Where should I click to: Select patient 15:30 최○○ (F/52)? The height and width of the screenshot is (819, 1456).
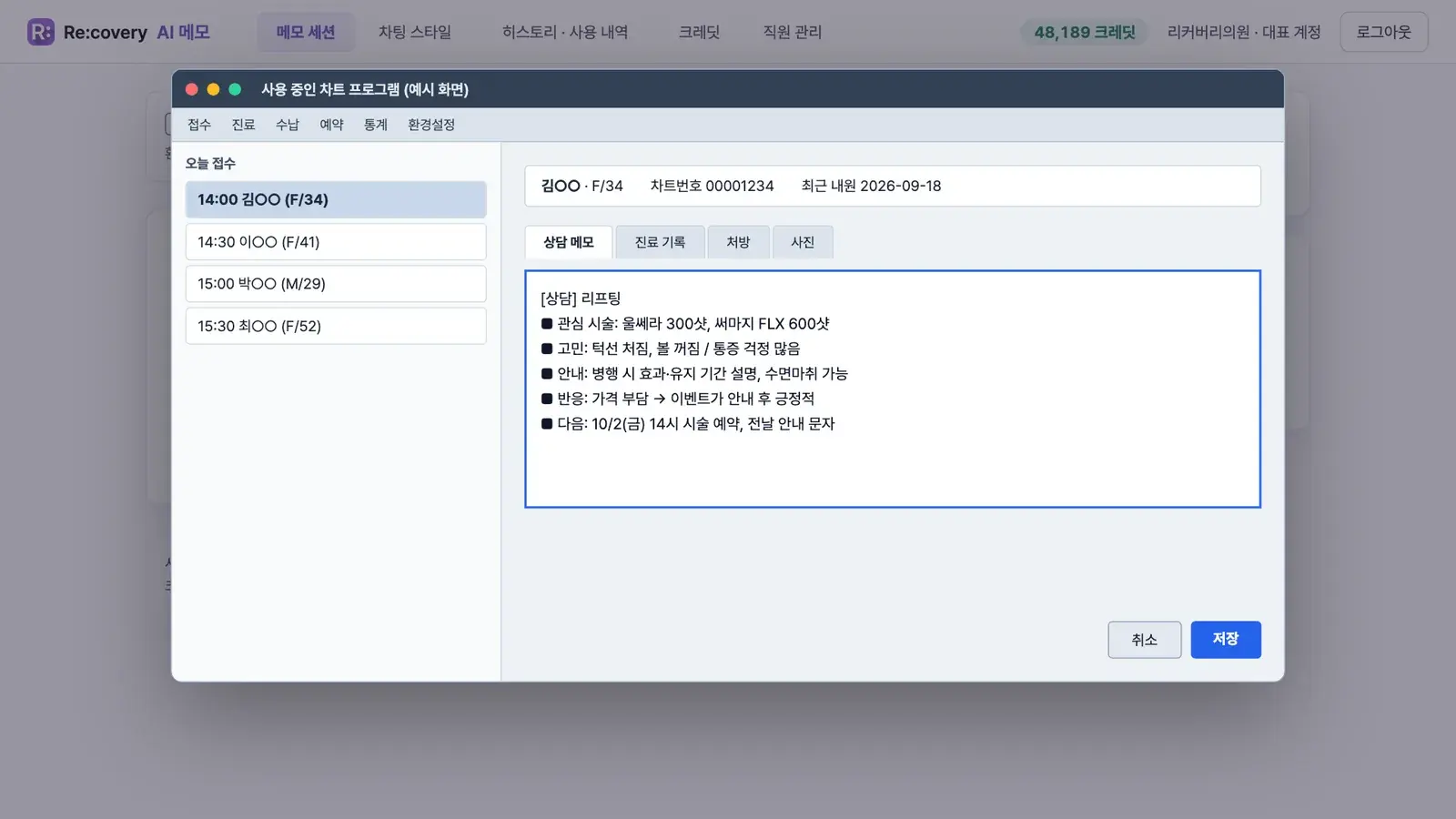336,326
